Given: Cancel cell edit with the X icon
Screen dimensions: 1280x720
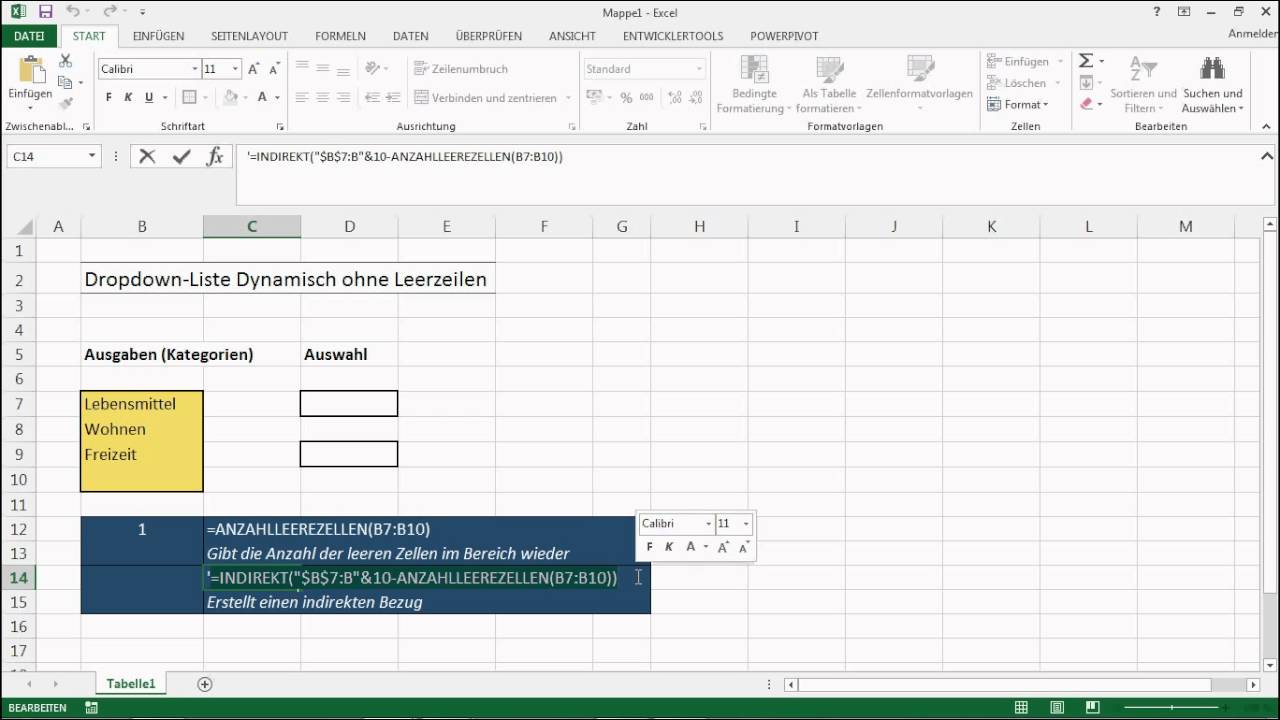Looking at the screenshot, I should [148, 156].
